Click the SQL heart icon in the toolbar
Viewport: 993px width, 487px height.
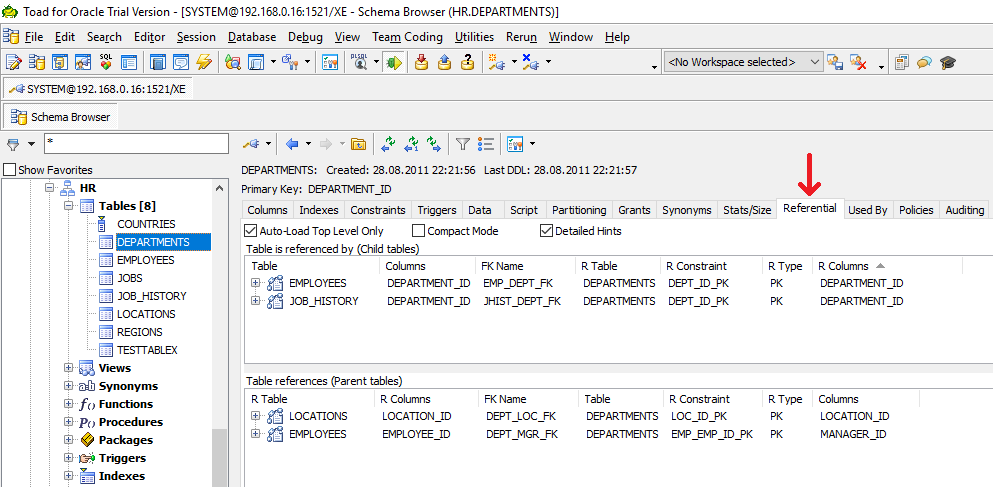106,62
